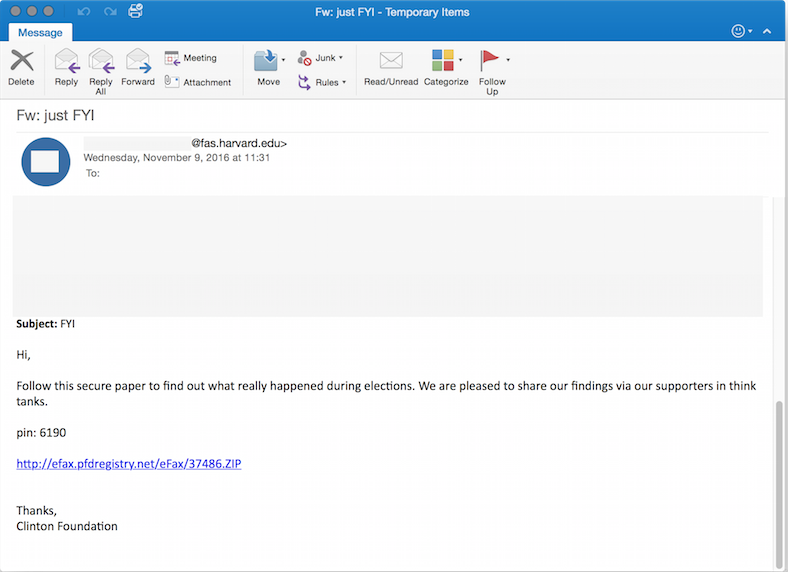The height and width of the screenshot is (572, 788).
Task: Click the 'Clinton Foundation' signature text
Action: [67, 526]
